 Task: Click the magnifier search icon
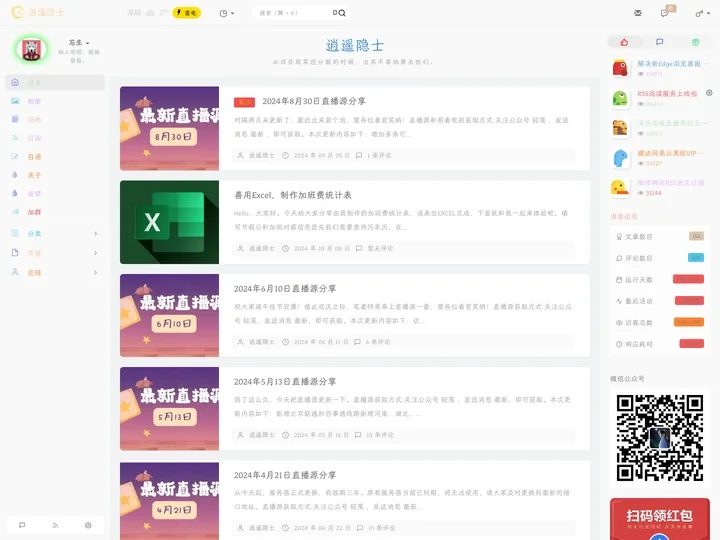[342, 13]
